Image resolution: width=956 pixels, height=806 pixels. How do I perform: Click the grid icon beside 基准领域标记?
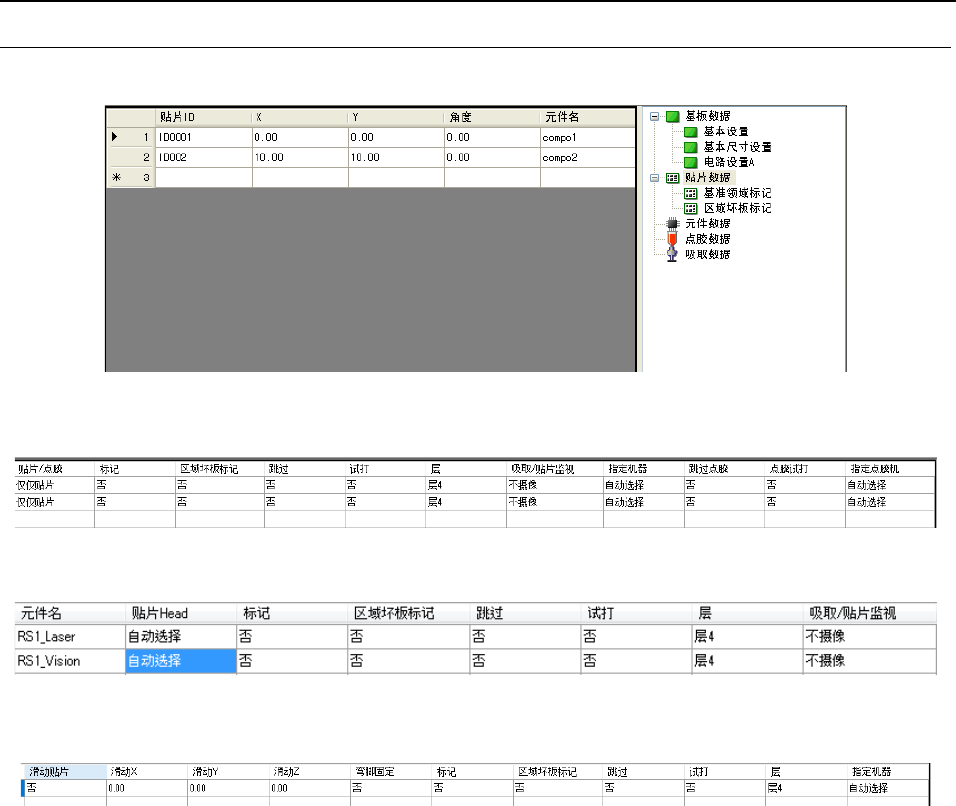click(x=691, y=193)
